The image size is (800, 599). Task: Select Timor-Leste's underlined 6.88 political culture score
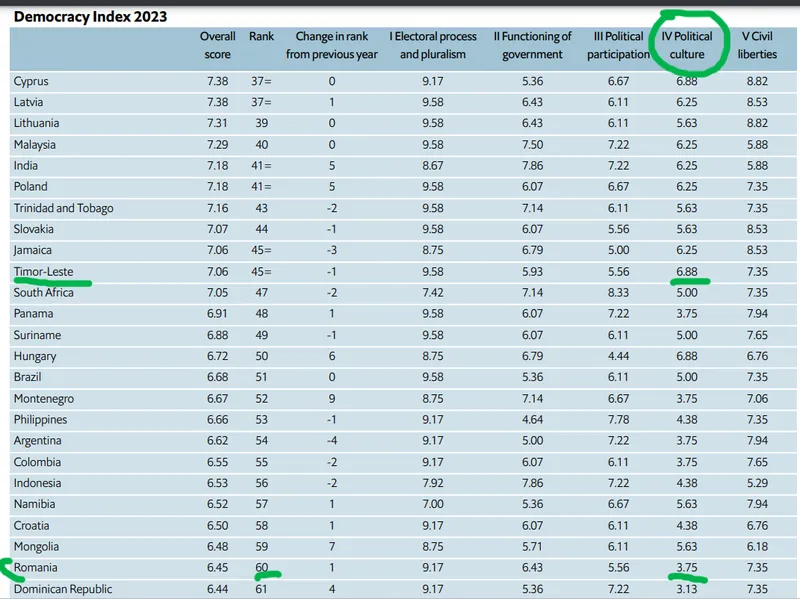pyautogui.click(x=687, y=271)
